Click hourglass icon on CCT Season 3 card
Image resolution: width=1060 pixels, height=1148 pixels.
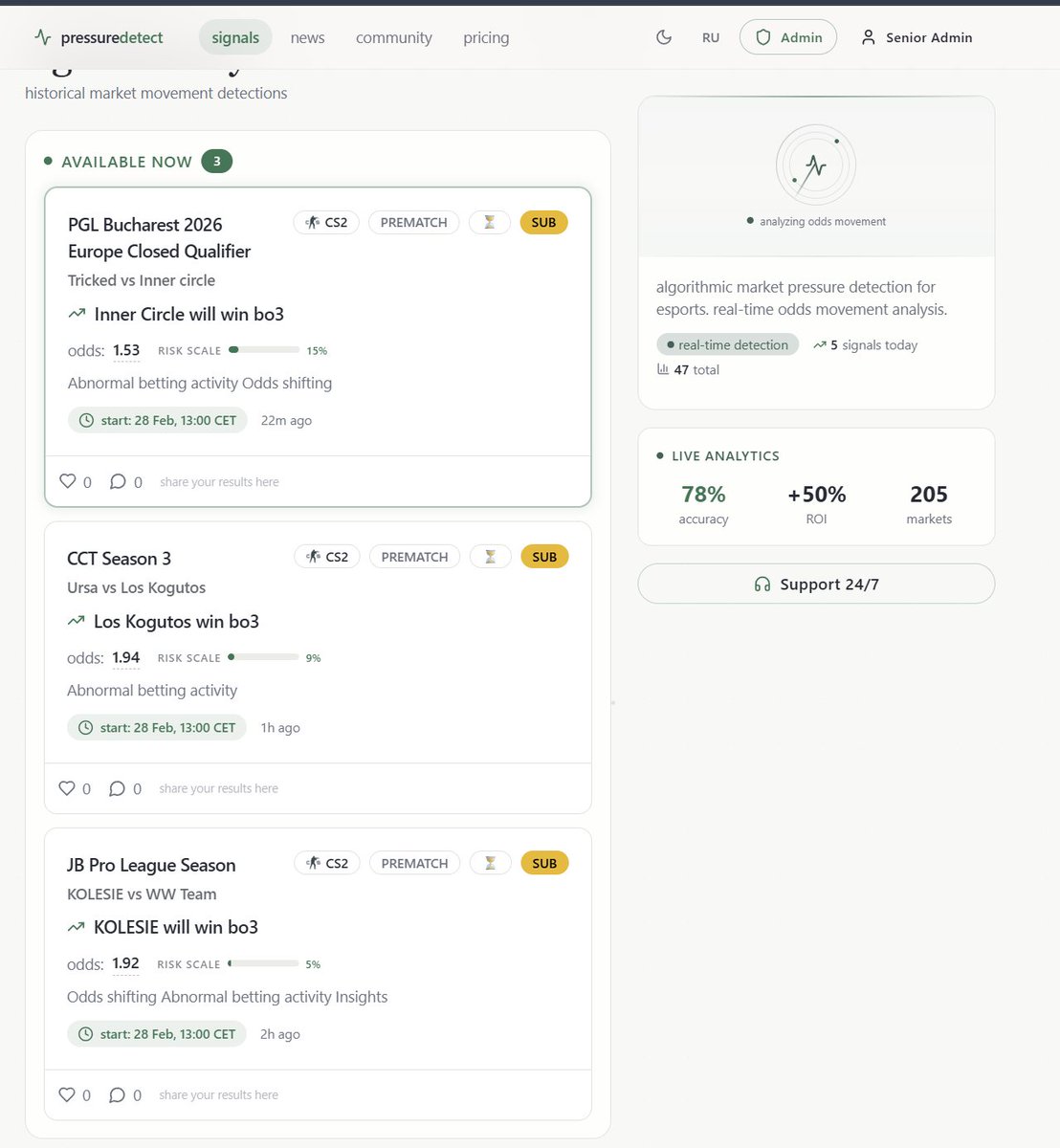pos(490,557)
